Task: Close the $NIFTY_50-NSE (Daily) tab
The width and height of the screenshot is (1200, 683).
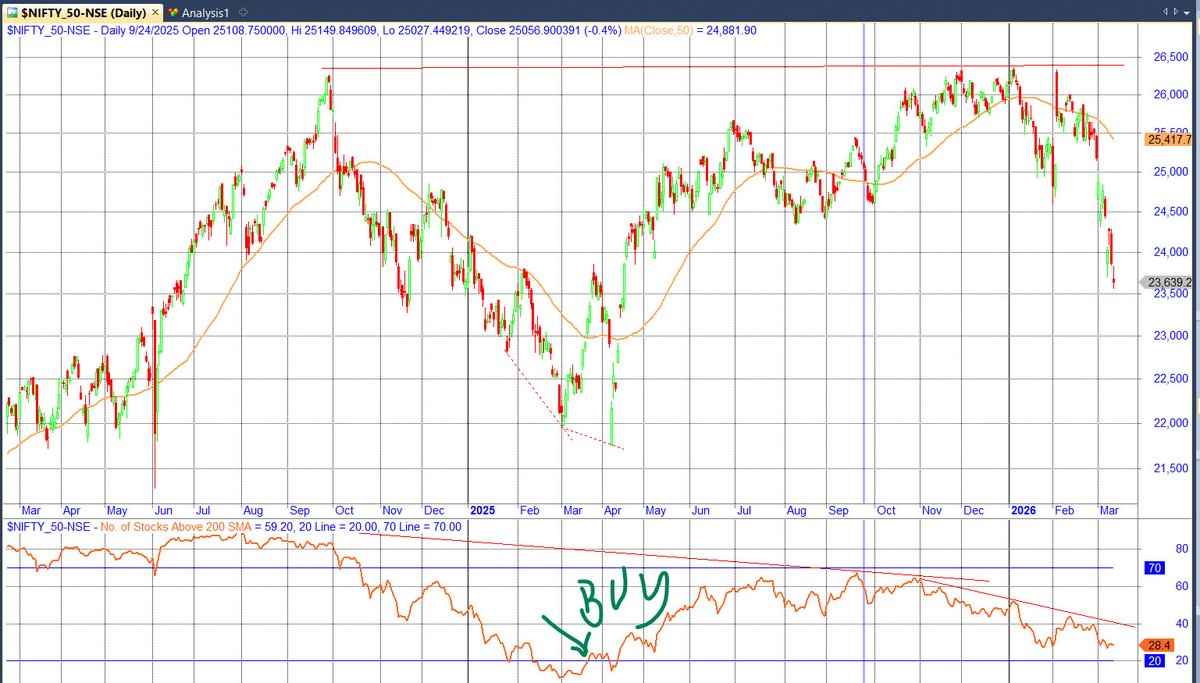Action: 153,12
